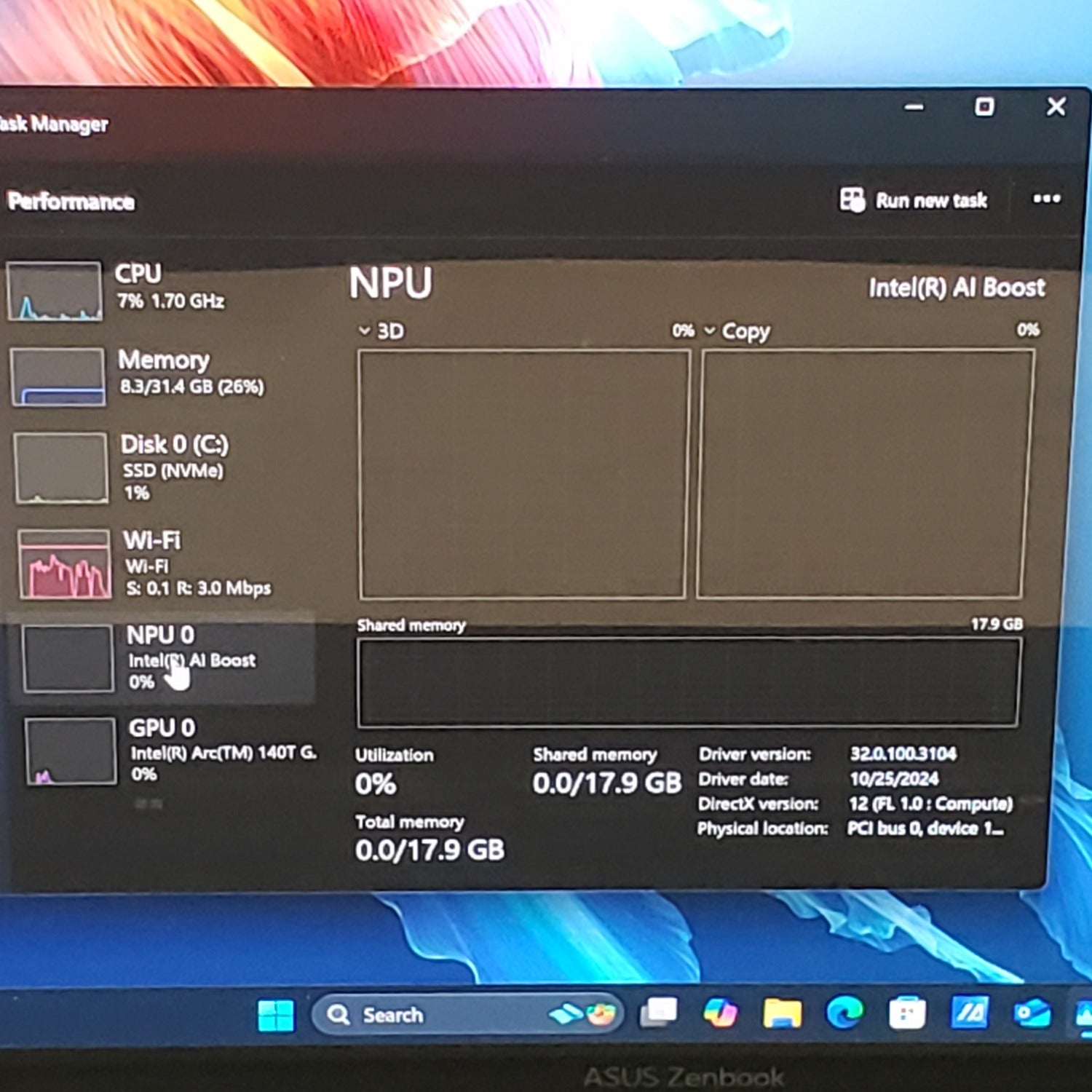Launch Copilot from the taskbar
The image size is (1092, 1092).
click(720, 1013)
